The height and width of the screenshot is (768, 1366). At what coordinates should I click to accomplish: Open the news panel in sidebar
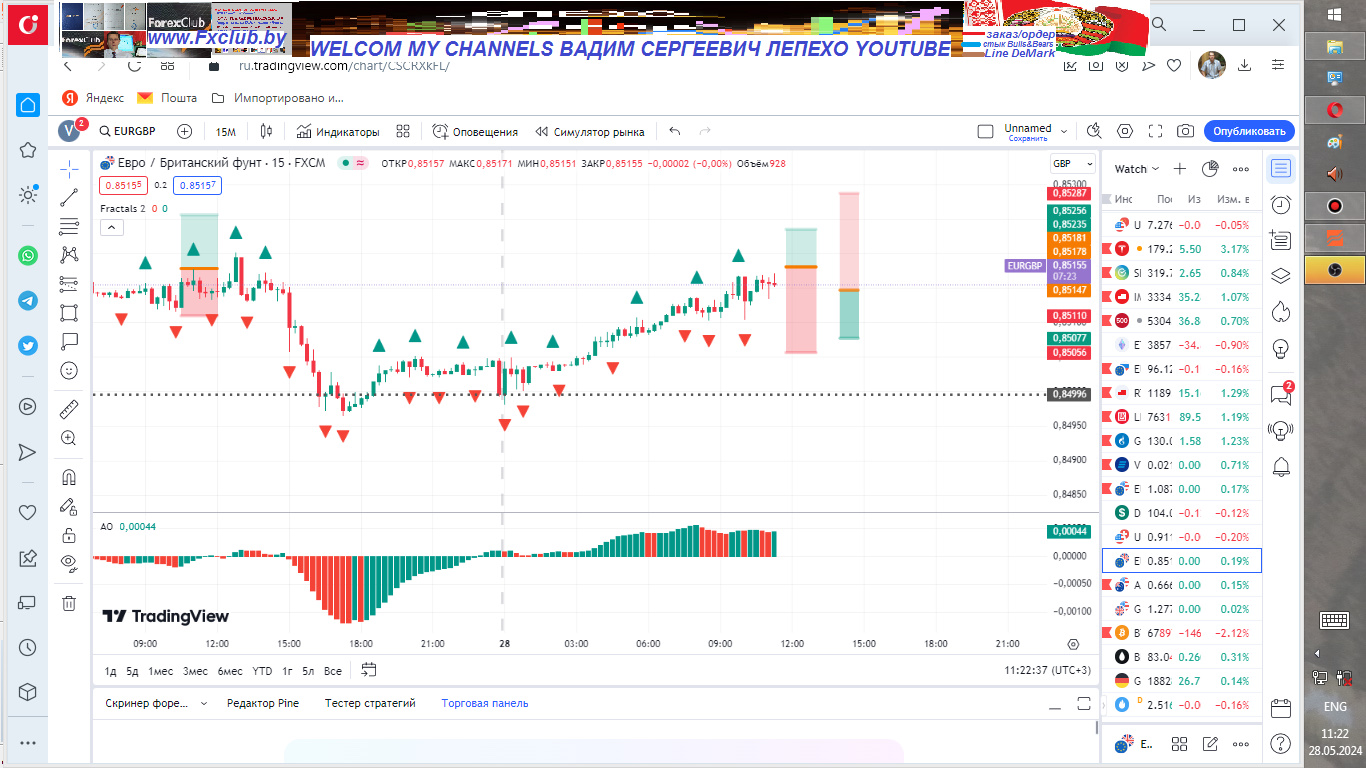point(1281,240)
